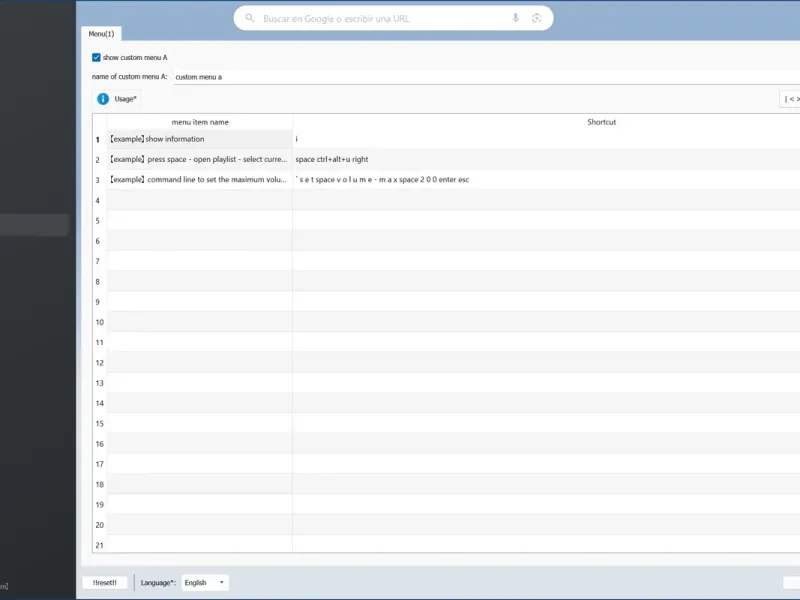Select the command line maximum volume cell
This screenshot has height=600, width=800.
[200, 180]
